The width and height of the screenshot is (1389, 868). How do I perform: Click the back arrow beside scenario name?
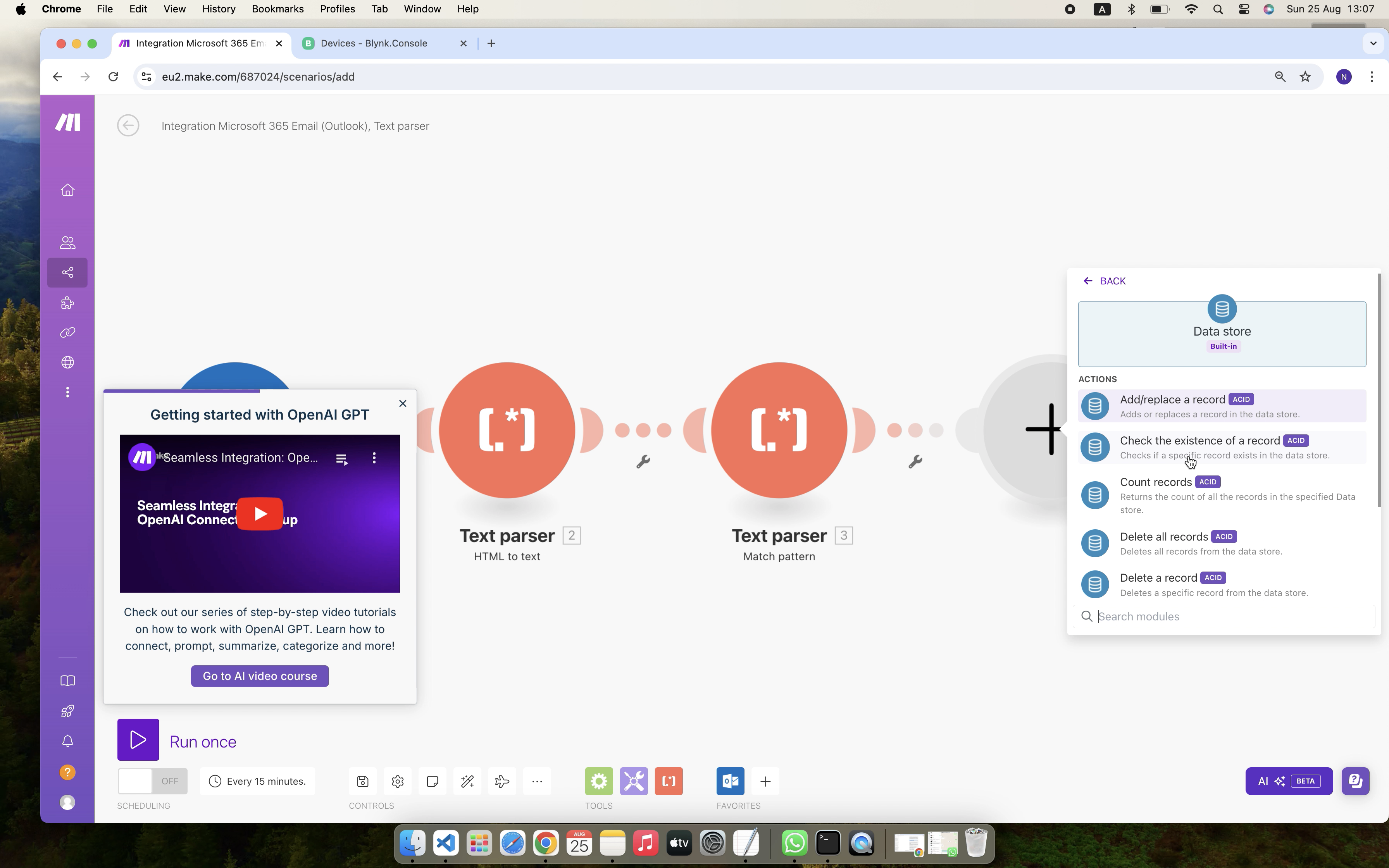point(128,125)
